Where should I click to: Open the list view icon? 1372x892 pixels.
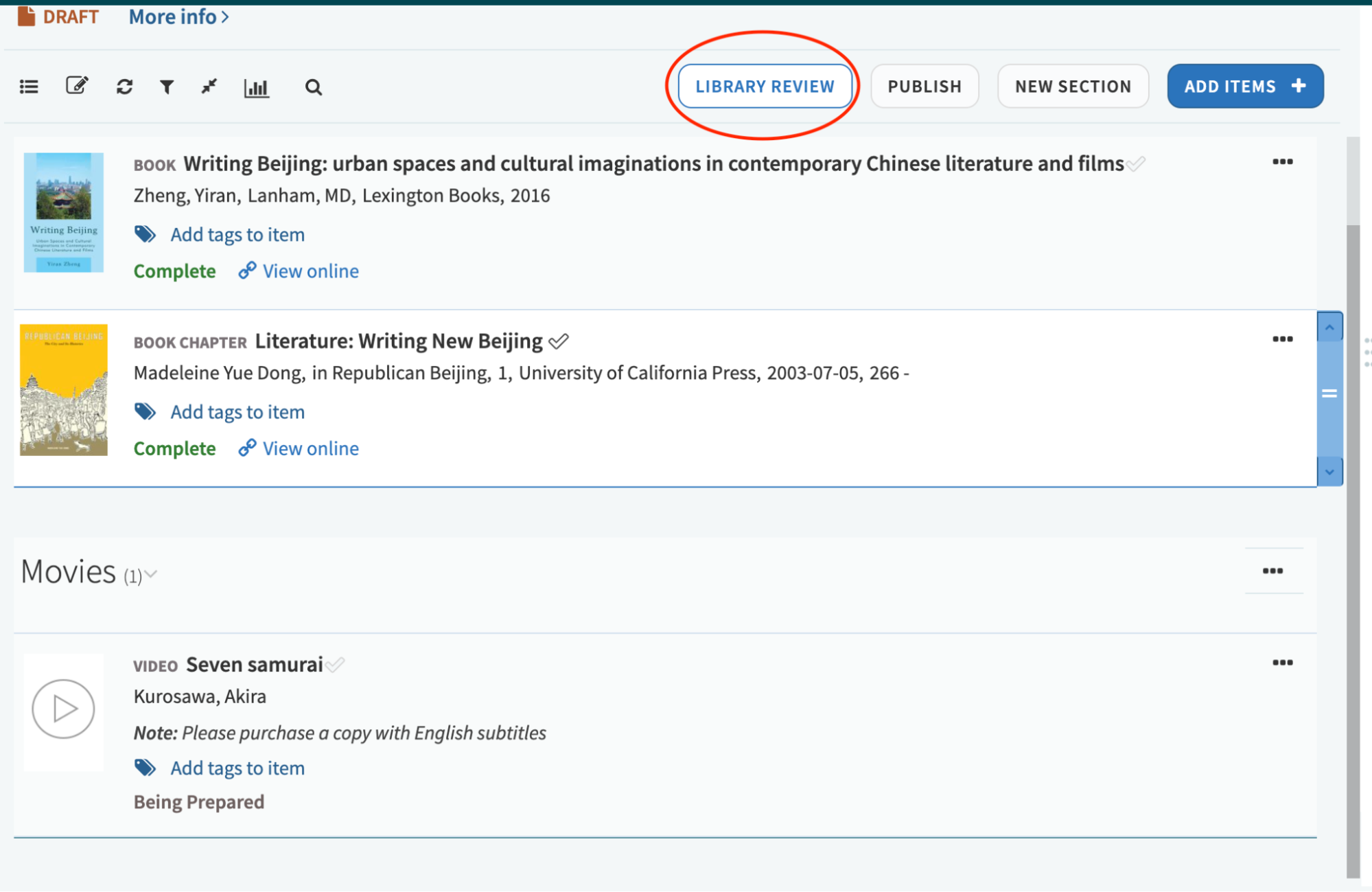point(29,87)
